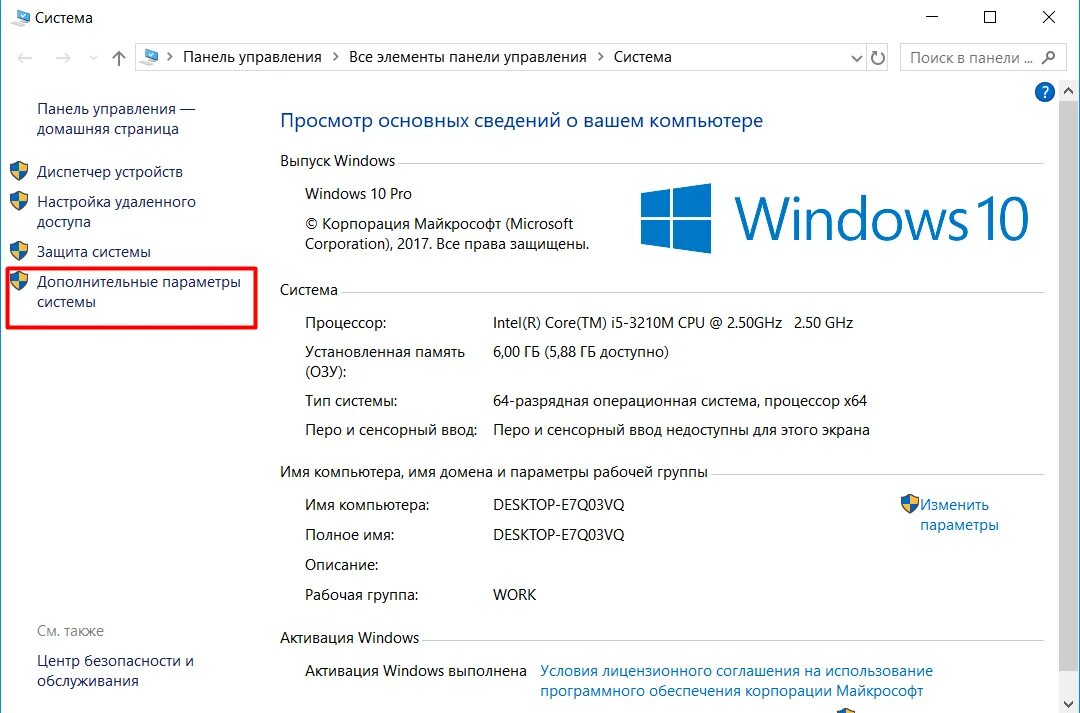Close the Система window

[1048, 17]
